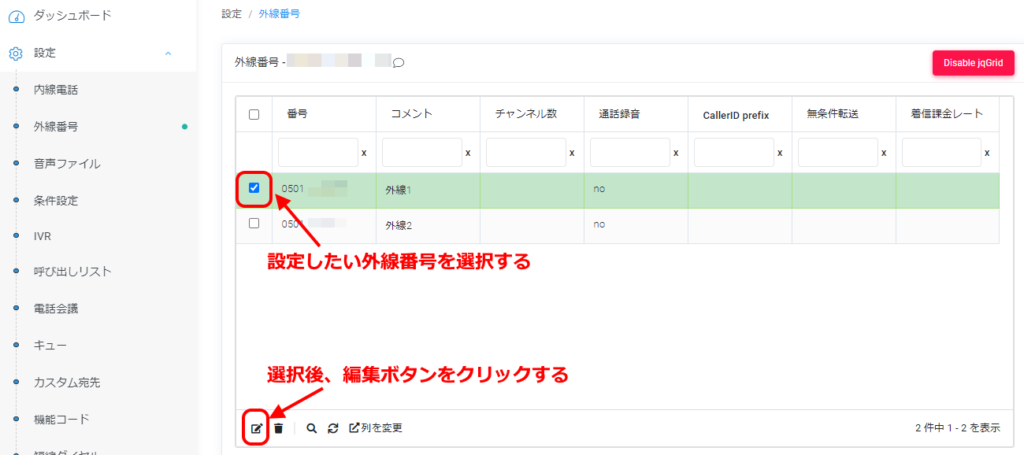The width and height of the screenshot is (1024, 455).
Task: Open 列を変更 column chooser
Action: coord(375,428)
